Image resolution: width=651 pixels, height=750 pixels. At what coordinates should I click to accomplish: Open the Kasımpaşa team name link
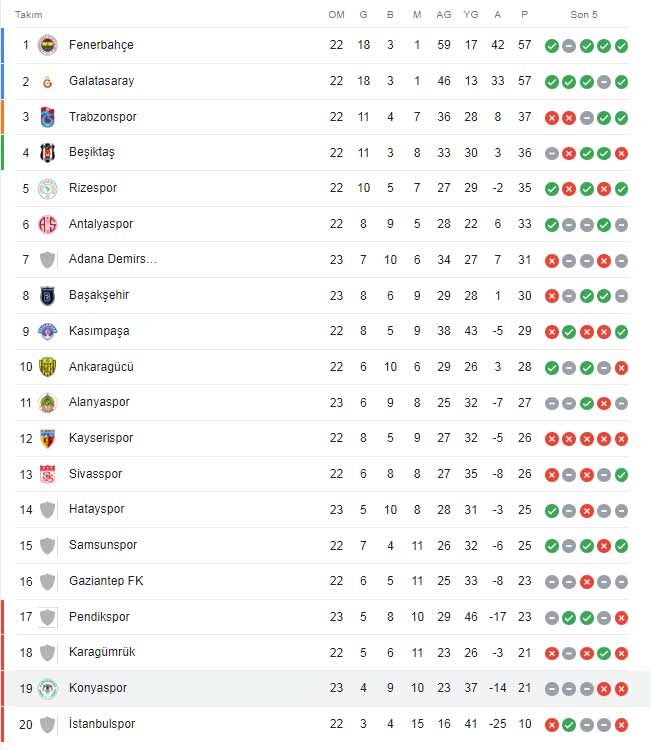pyautogui.click(x=99, y=331)
